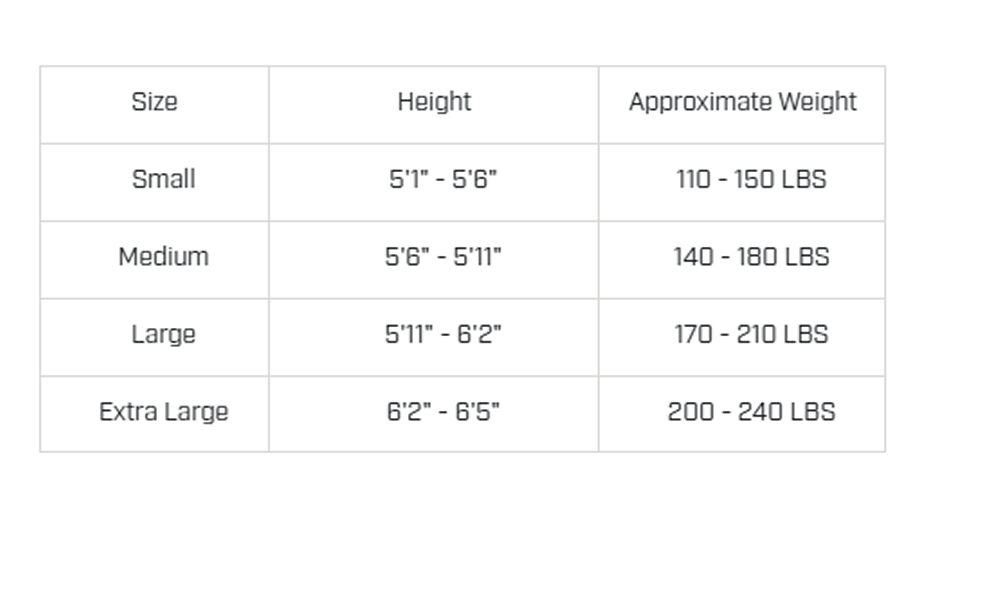
Task: Select the Extra Large size cell
Action: click(x=163, y=412)
